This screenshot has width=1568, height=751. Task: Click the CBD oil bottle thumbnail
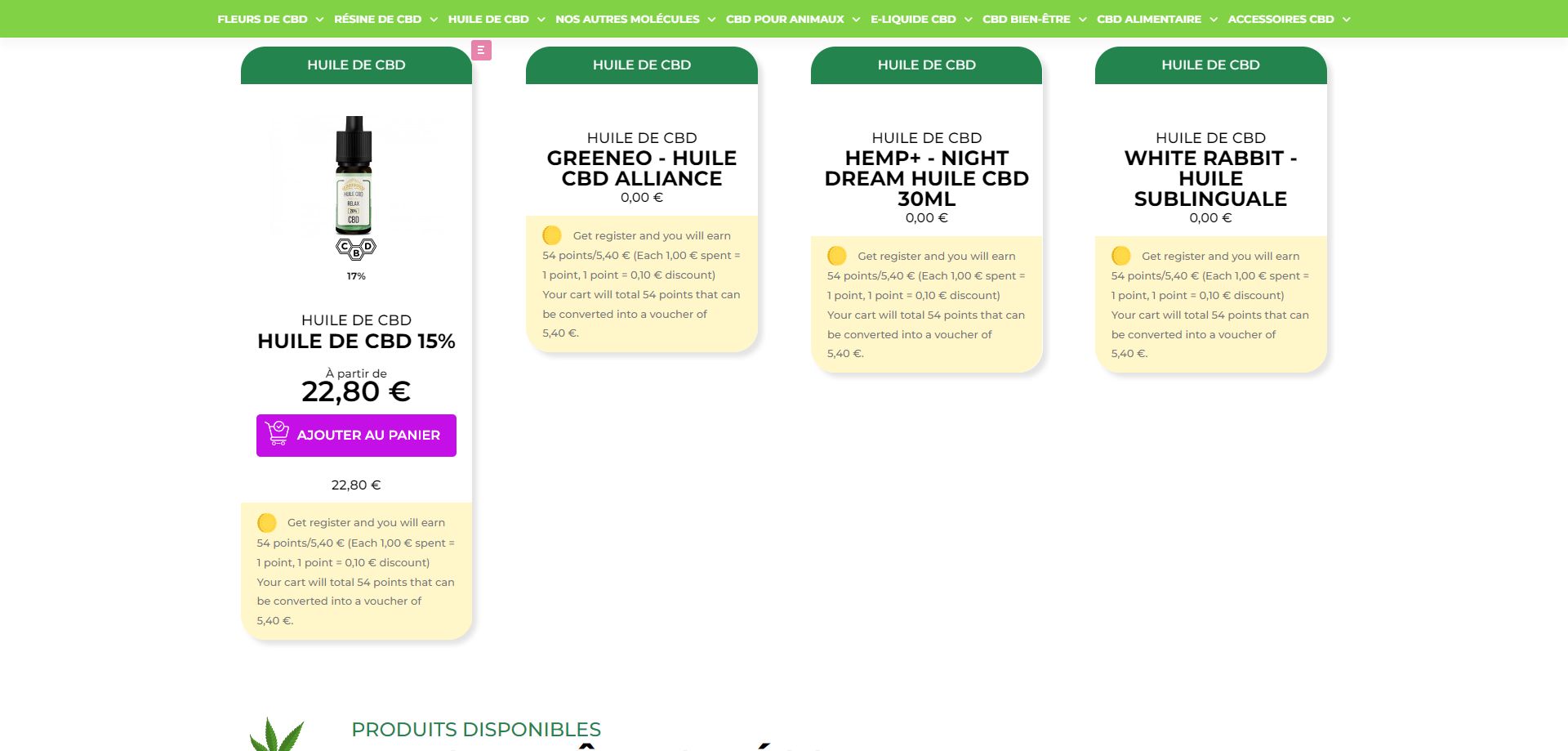354,176
